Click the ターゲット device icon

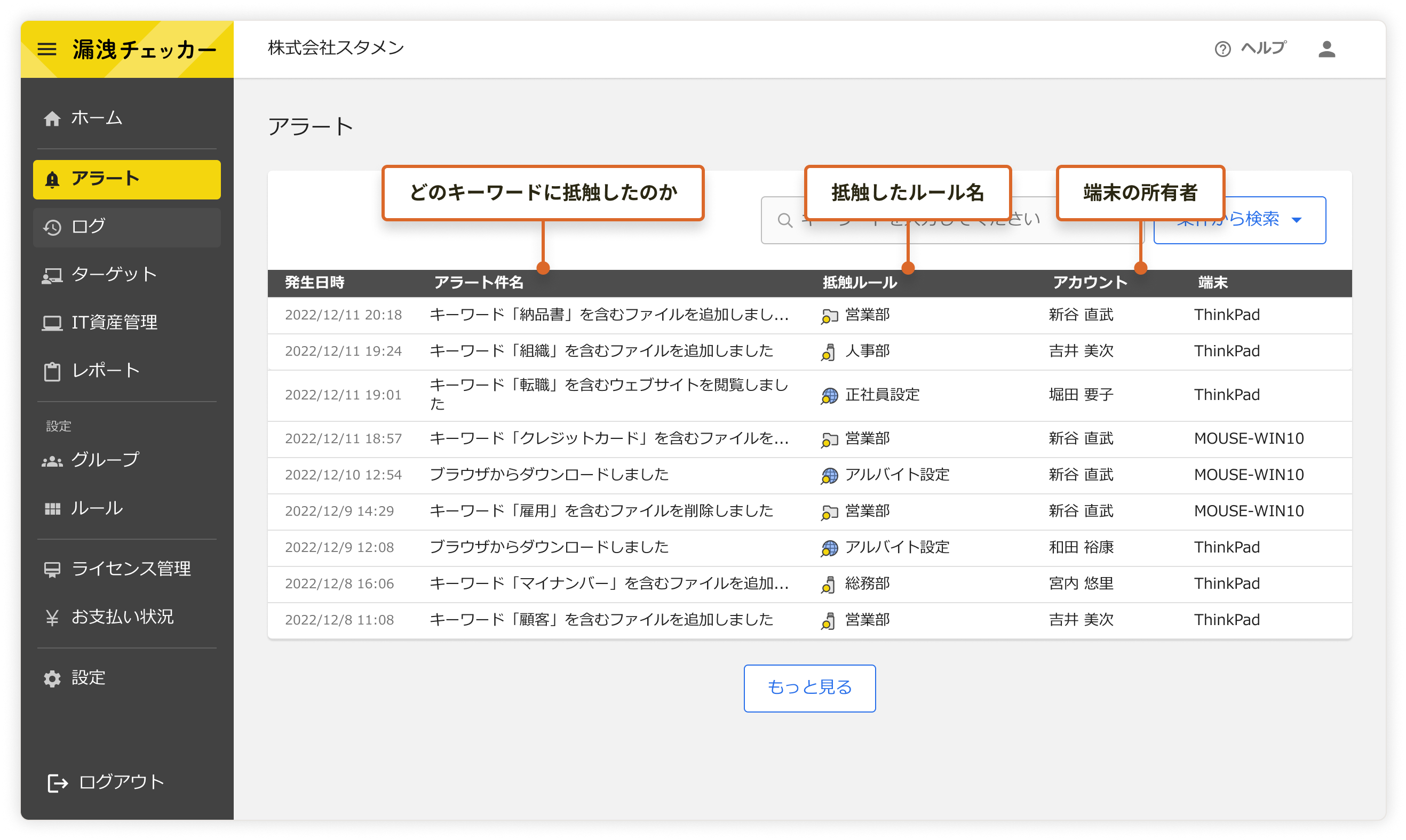pos(52,275)
